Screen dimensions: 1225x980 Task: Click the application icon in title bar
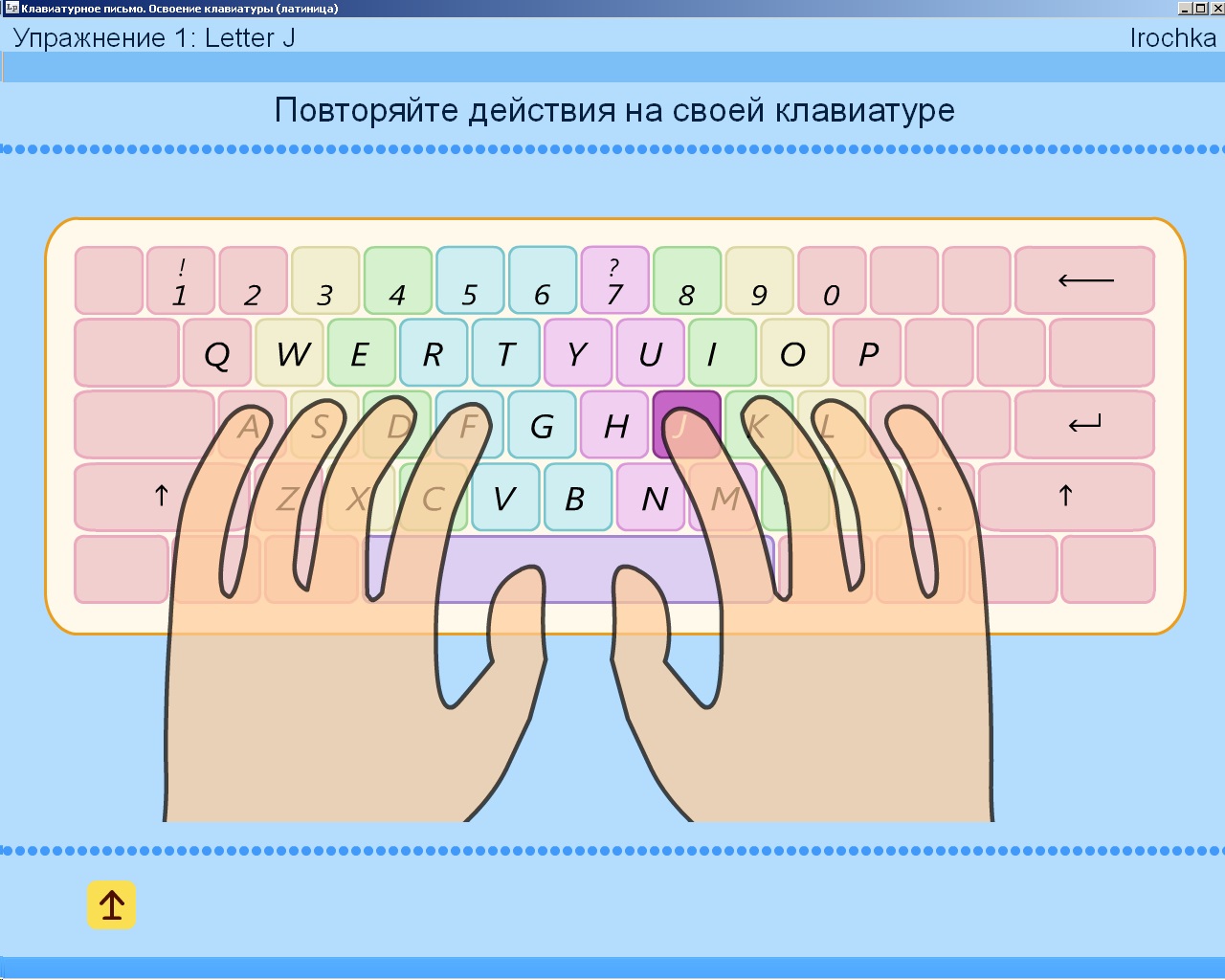[x=11, y=9]
